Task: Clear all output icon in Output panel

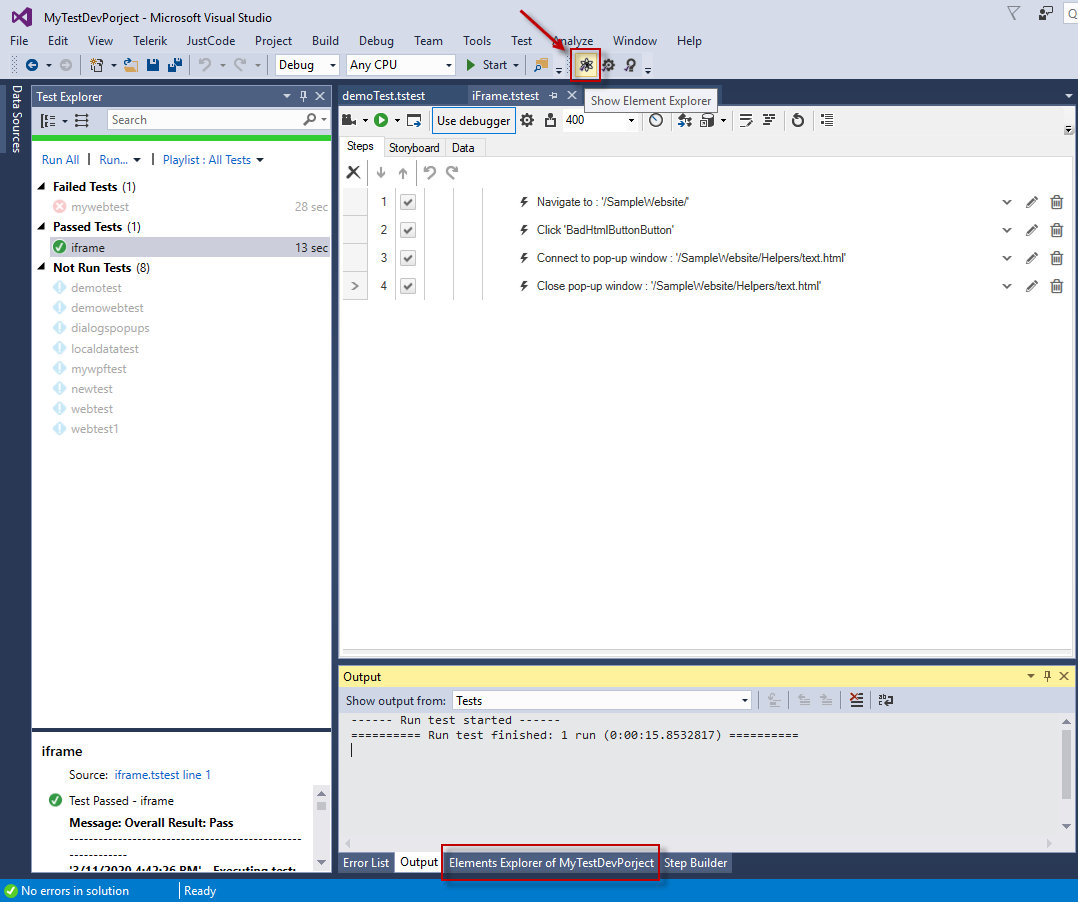Action: pos(856,700)
